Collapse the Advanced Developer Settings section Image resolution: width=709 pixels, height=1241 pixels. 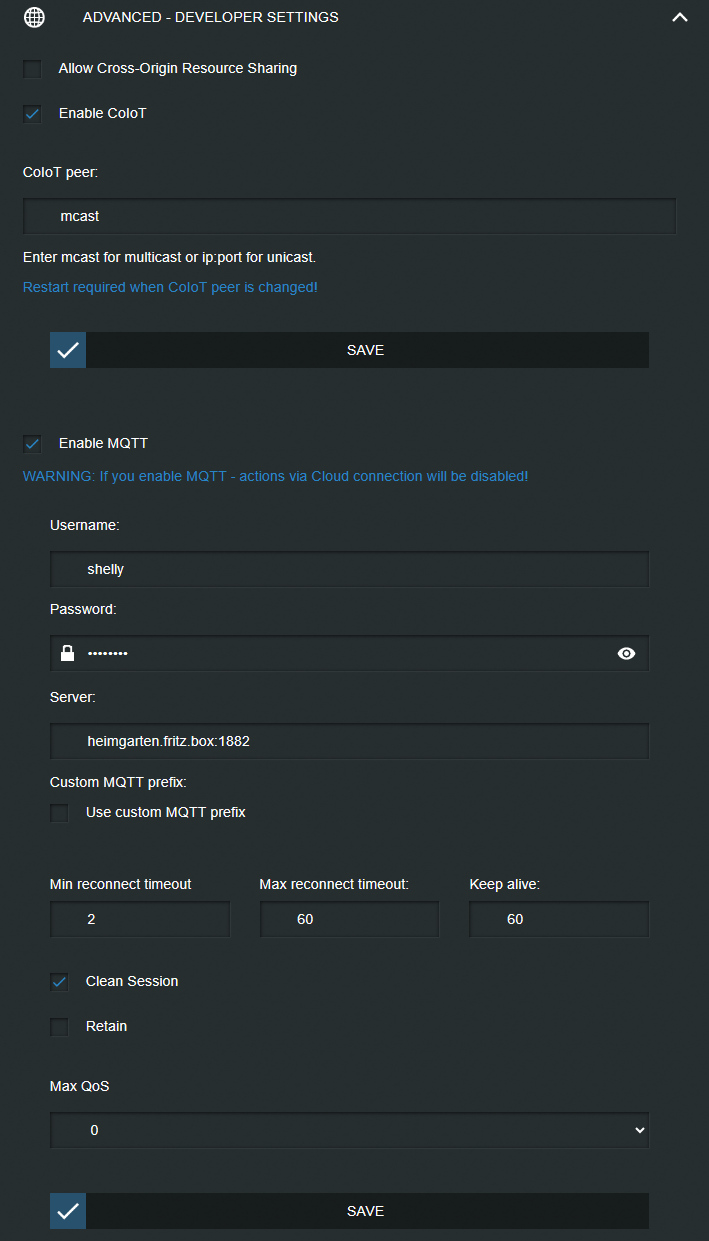(x=679, y=17)
